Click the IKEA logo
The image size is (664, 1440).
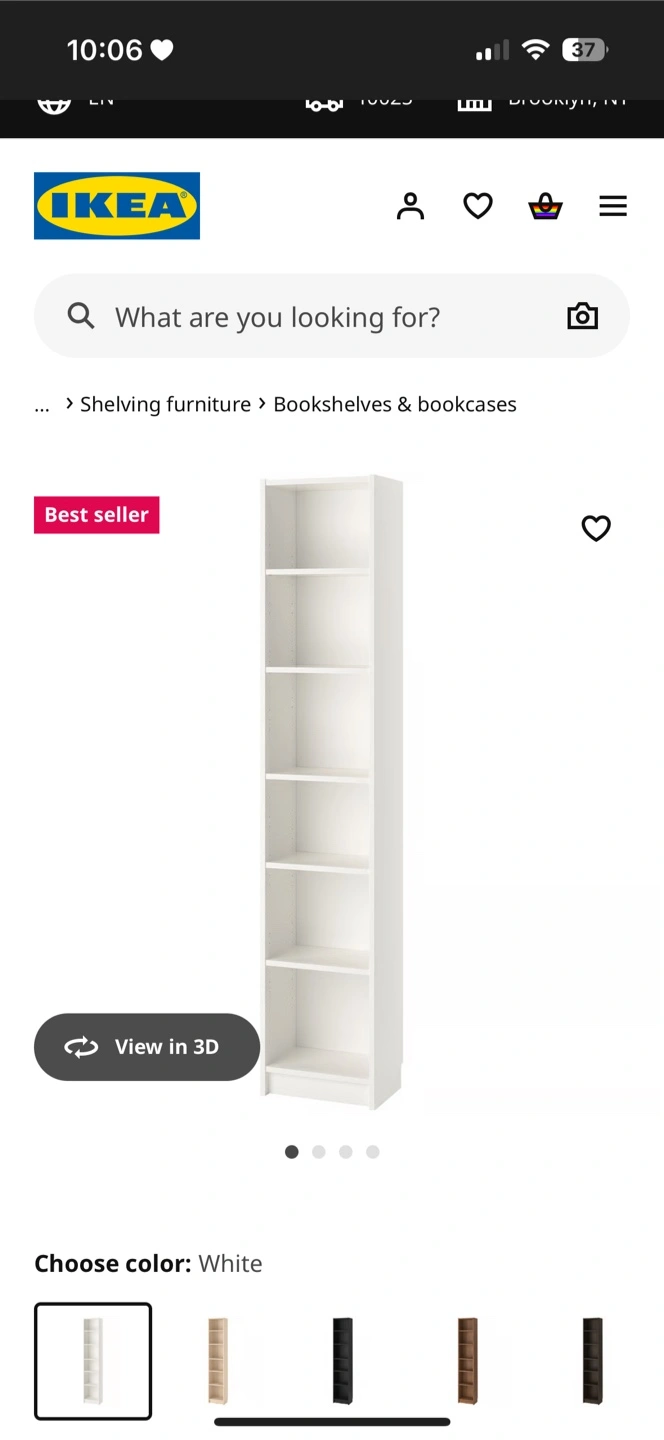(117, 206)
